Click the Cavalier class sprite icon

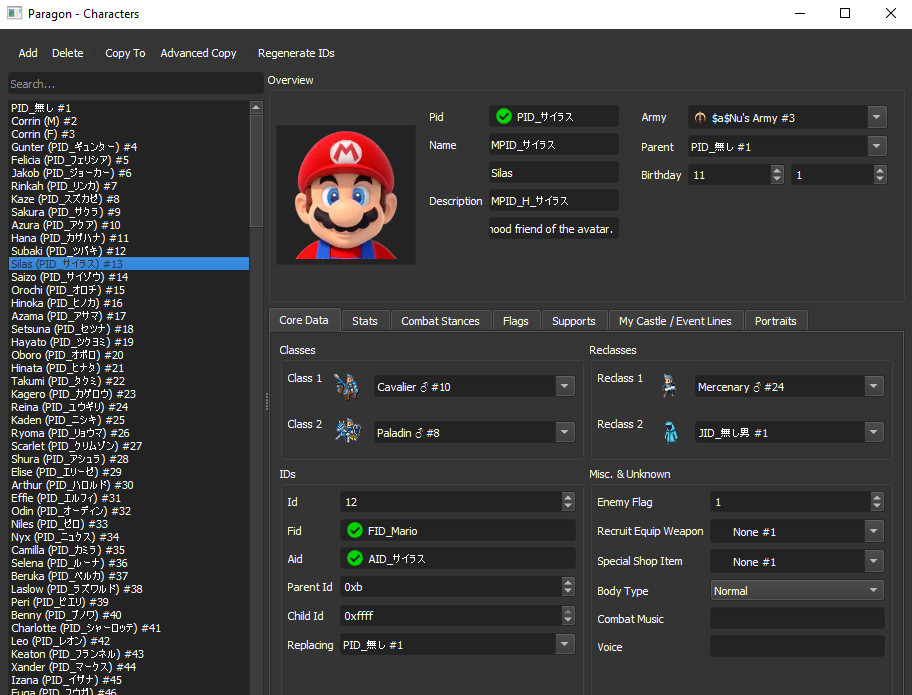pyautogui.click(x=346, y=386)
